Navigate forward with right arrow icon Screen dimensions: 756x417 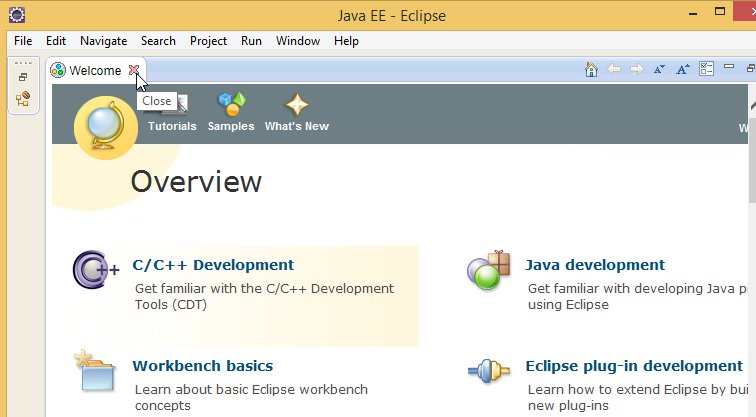click(x=637, y=69)
